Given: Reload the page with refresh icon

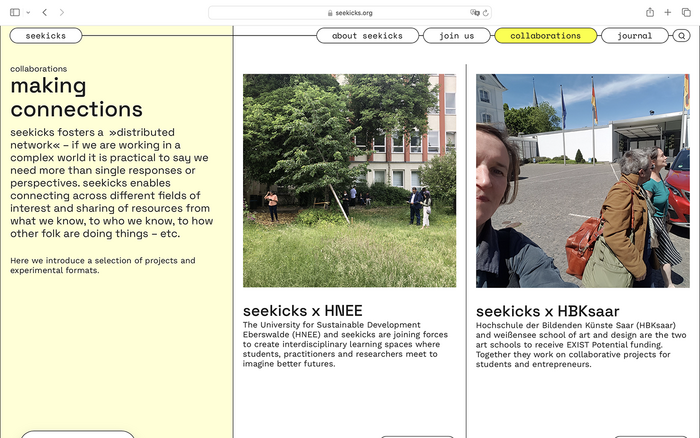Looking at the screenshot, I should tap(485, 13).
